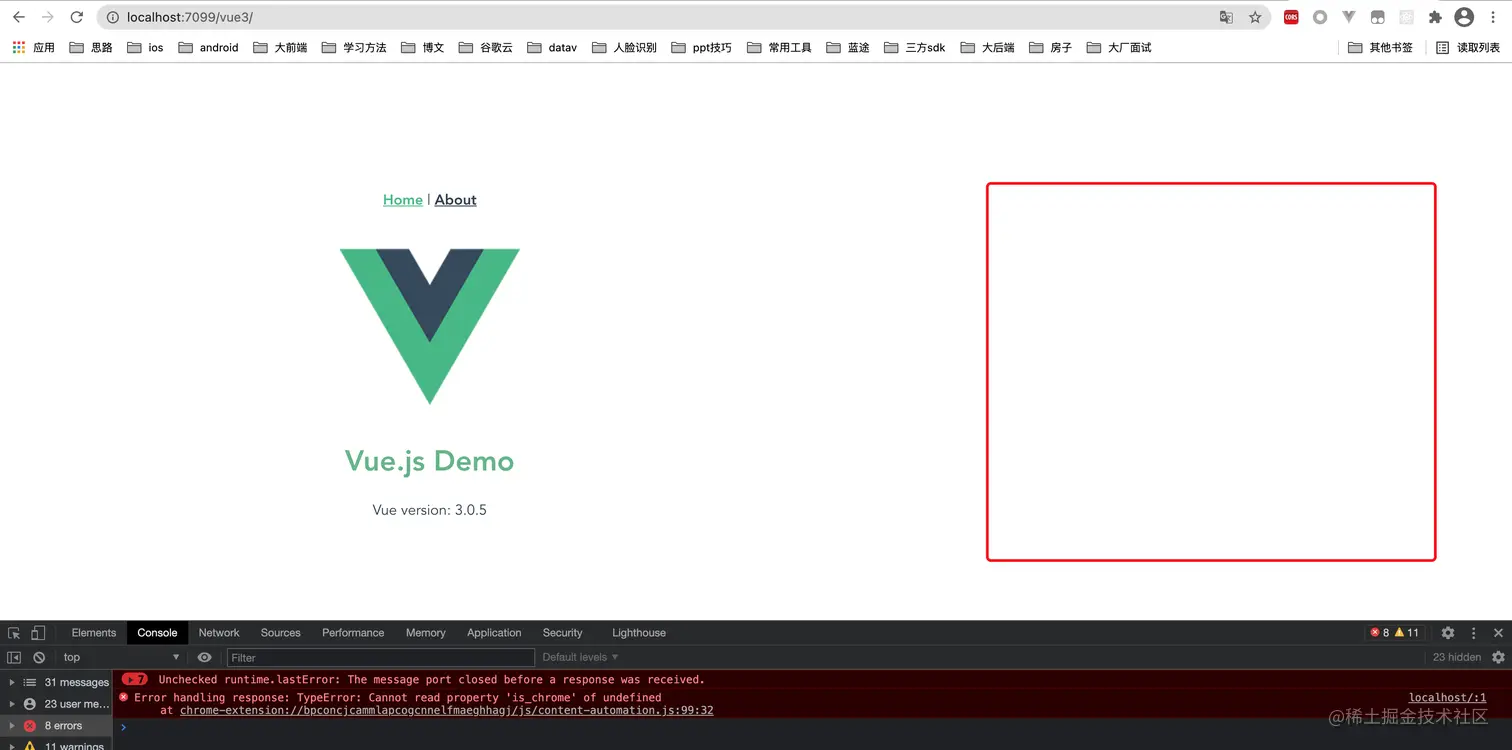Image resolution: width=1512 pixels, height=750 pixels.
Task: Select the 8 errors sidebar row
Action: pos(56,726)
